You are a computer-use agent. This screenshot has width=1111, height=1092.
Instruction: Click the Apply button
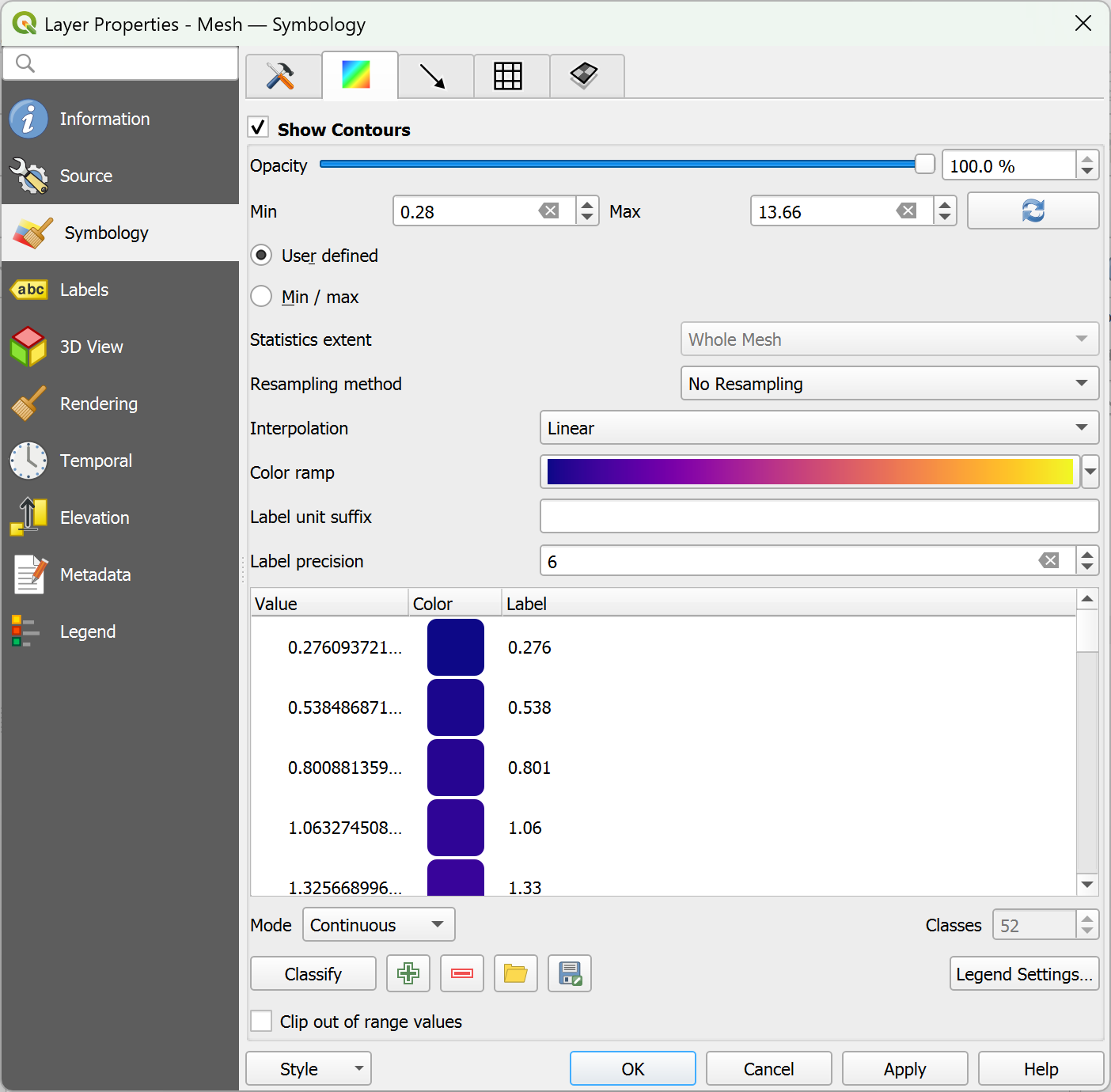[904, 1069]
